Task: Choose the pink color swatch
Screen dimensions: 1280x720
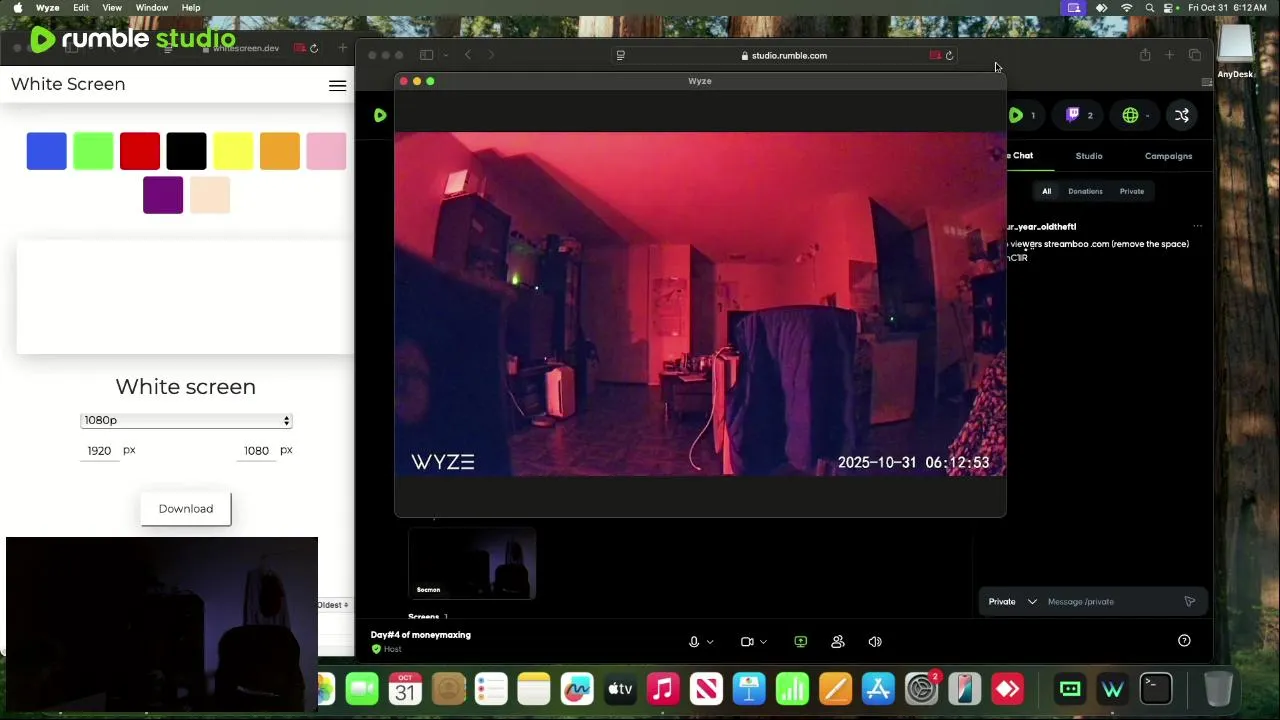Action: 326,151
